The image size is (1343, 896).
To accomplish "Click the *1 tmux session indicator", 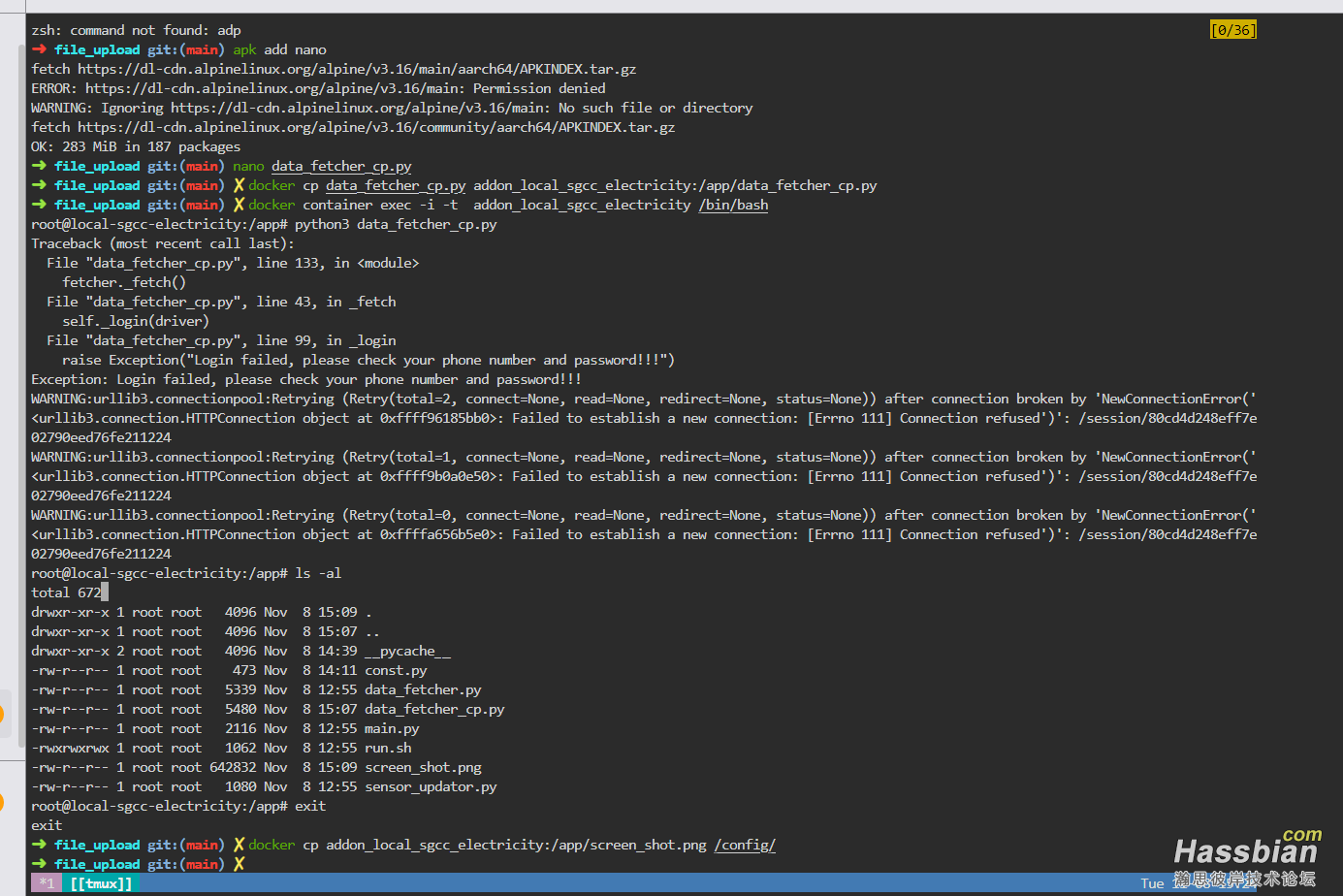I will (x=47, y=883).
